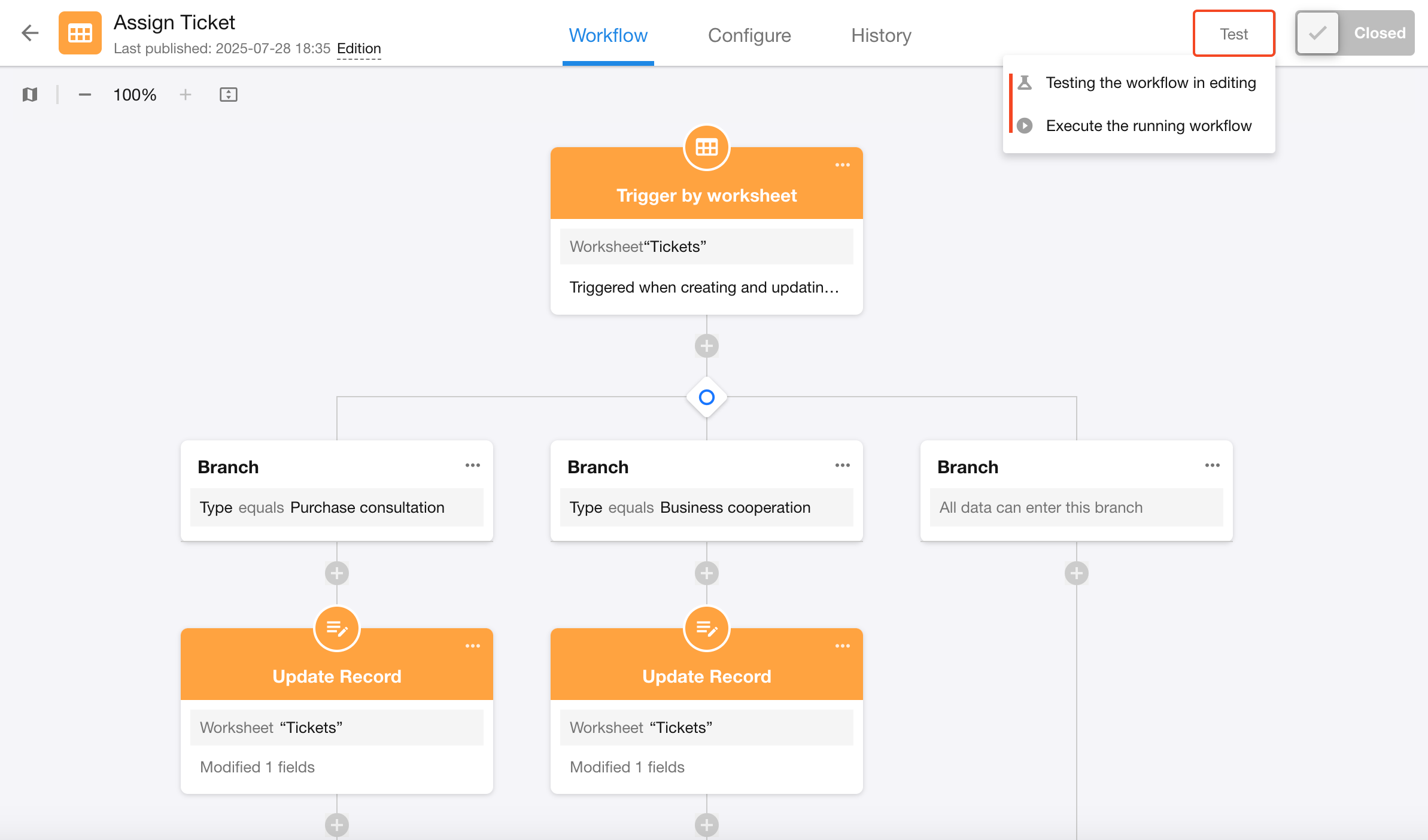Zoom out with the minus icon
Image resolution: width=1428 pixels, height=840 pixels.
tap(84, 95)
